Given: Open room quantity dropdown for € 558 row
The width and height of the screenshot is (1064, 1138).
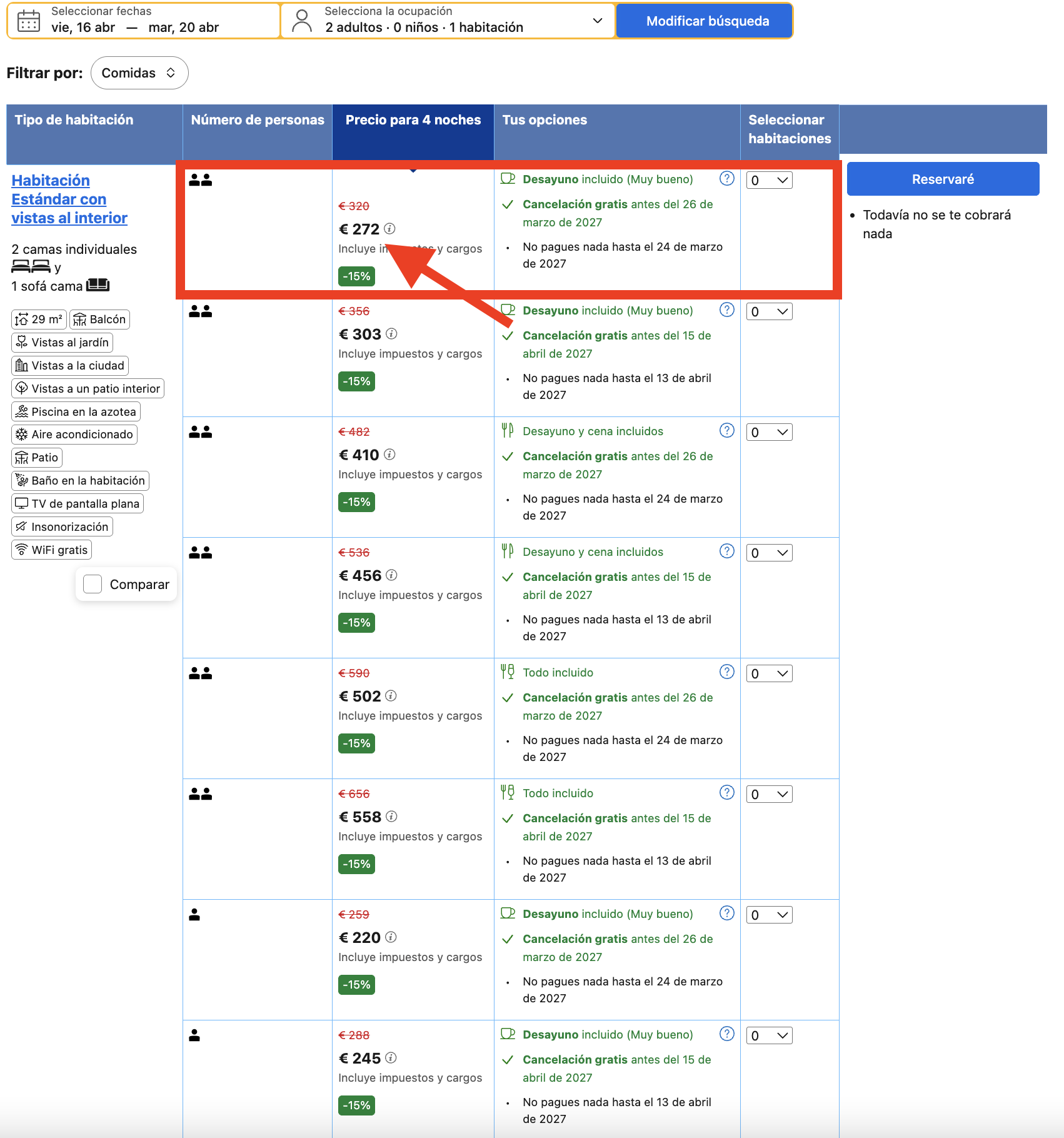Looking at the screenshot, I should click(770, 795).
